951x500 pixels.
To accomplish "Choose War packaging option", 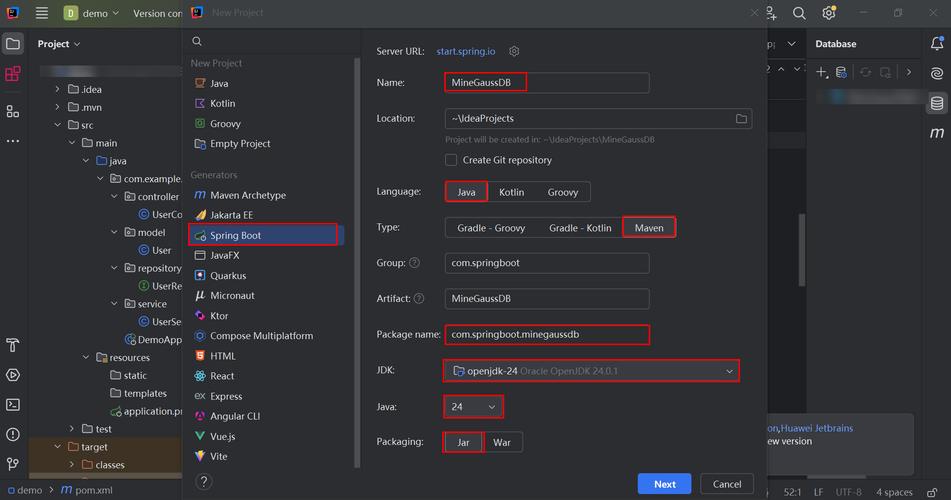I will point(502,442).
